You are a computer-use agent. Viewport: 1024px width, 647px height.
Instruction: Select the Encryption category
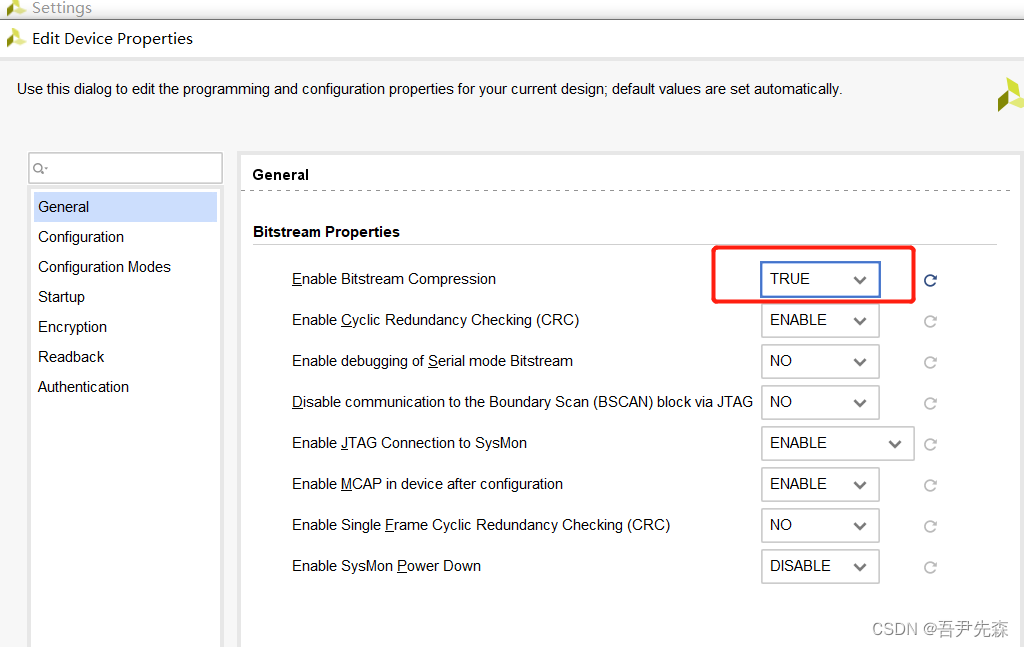coord(125,327)
